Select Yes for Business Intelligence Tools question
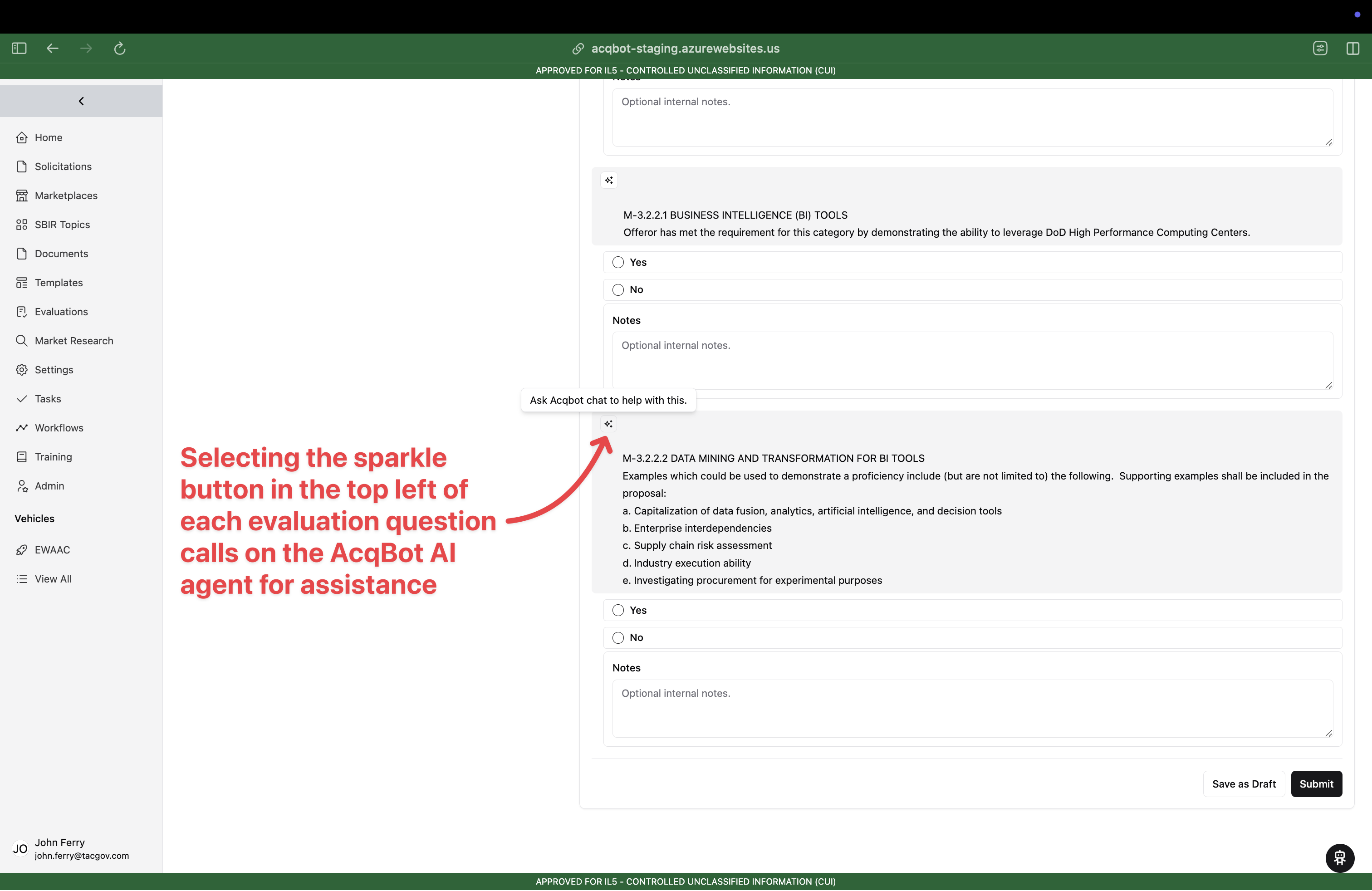This screenshot has height=891, width=1372. [618, 262]
